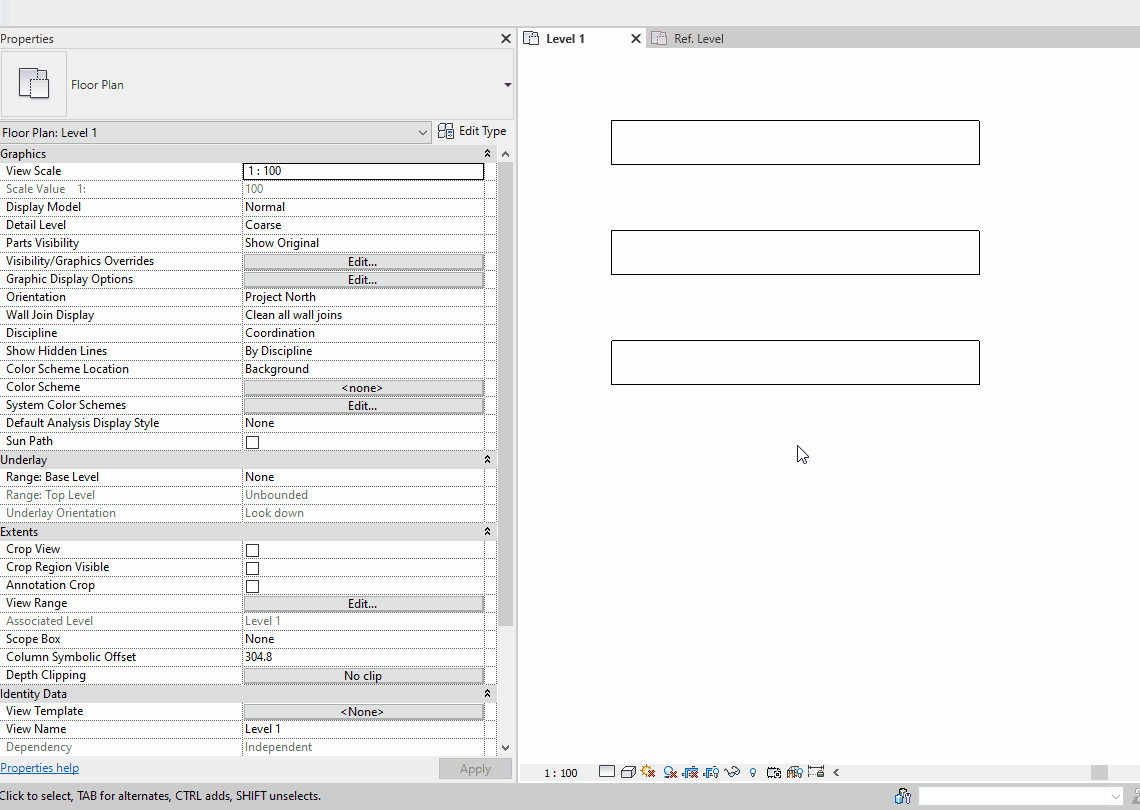Check the Crop Region Visible checkbox

click(252, 567)
